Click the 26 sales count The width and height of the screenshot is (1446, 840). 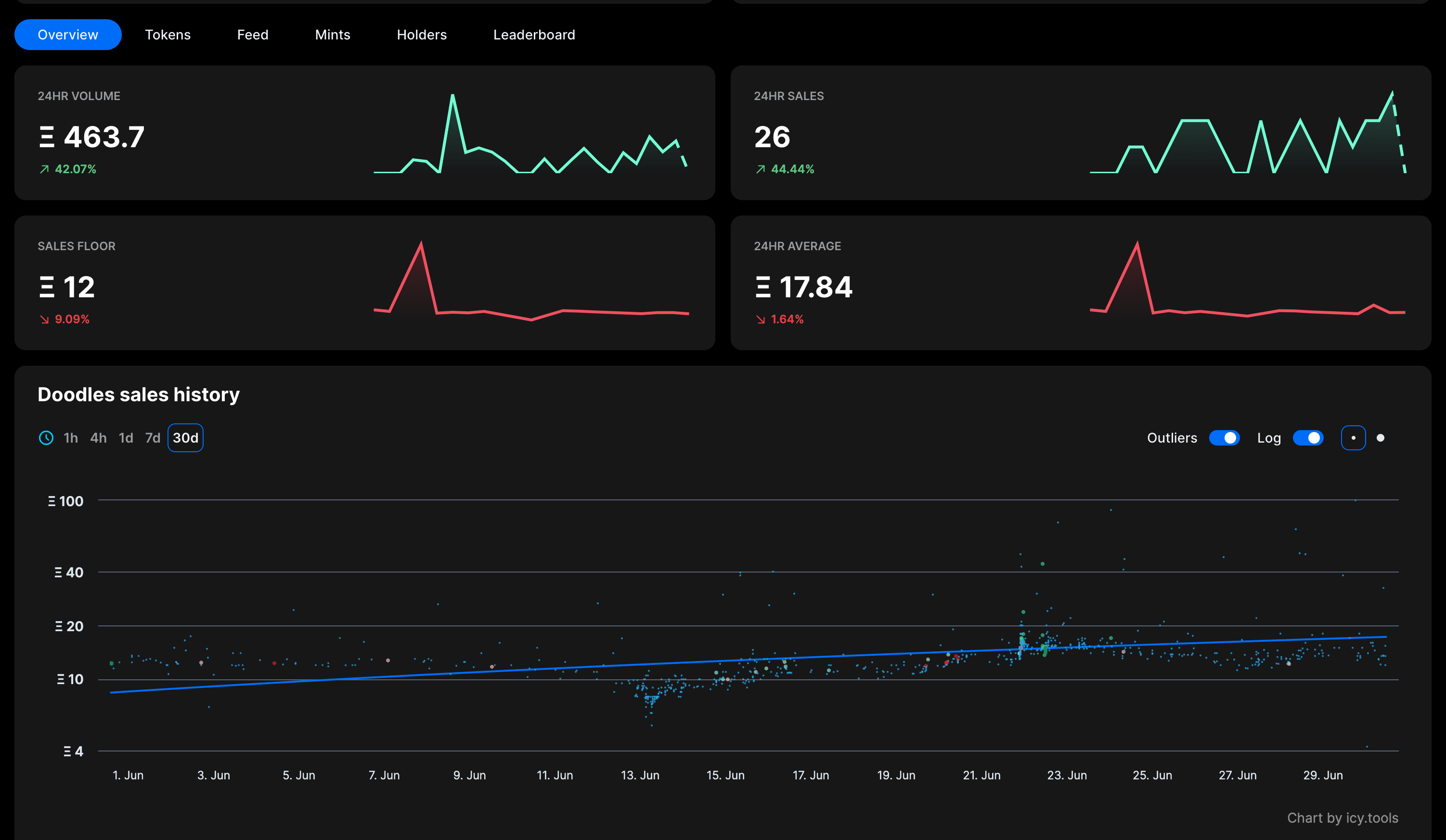772,137
